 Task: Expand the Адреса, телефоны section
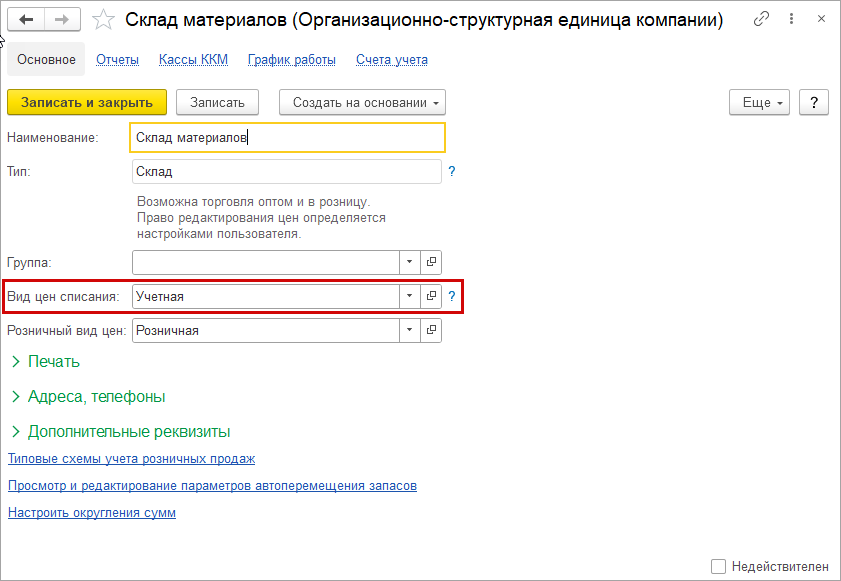88,396
